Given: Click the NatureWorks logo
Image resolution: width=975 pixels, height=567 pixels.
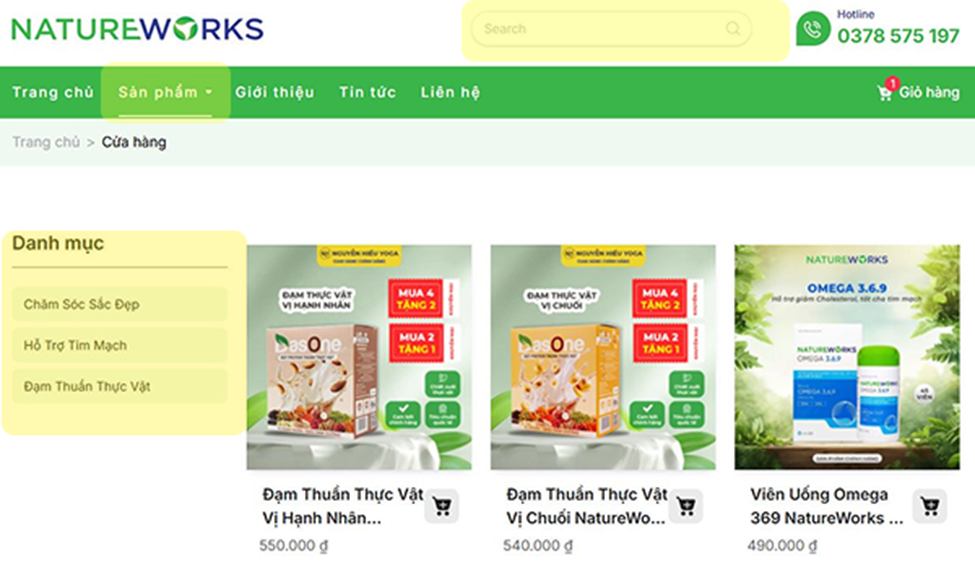Looking at the screenshot, I should 137,29.
